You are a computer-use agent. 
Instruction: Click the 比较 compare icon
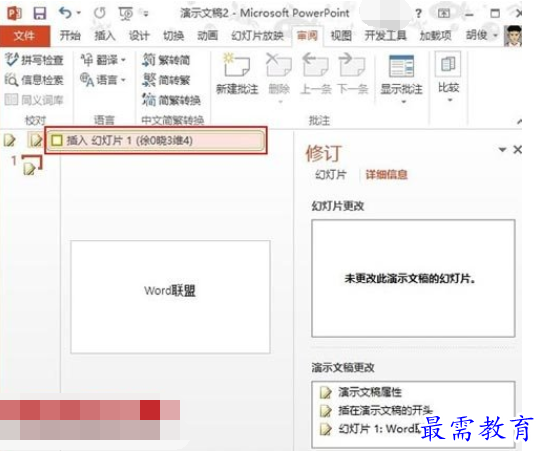click(x=448, y=64)
